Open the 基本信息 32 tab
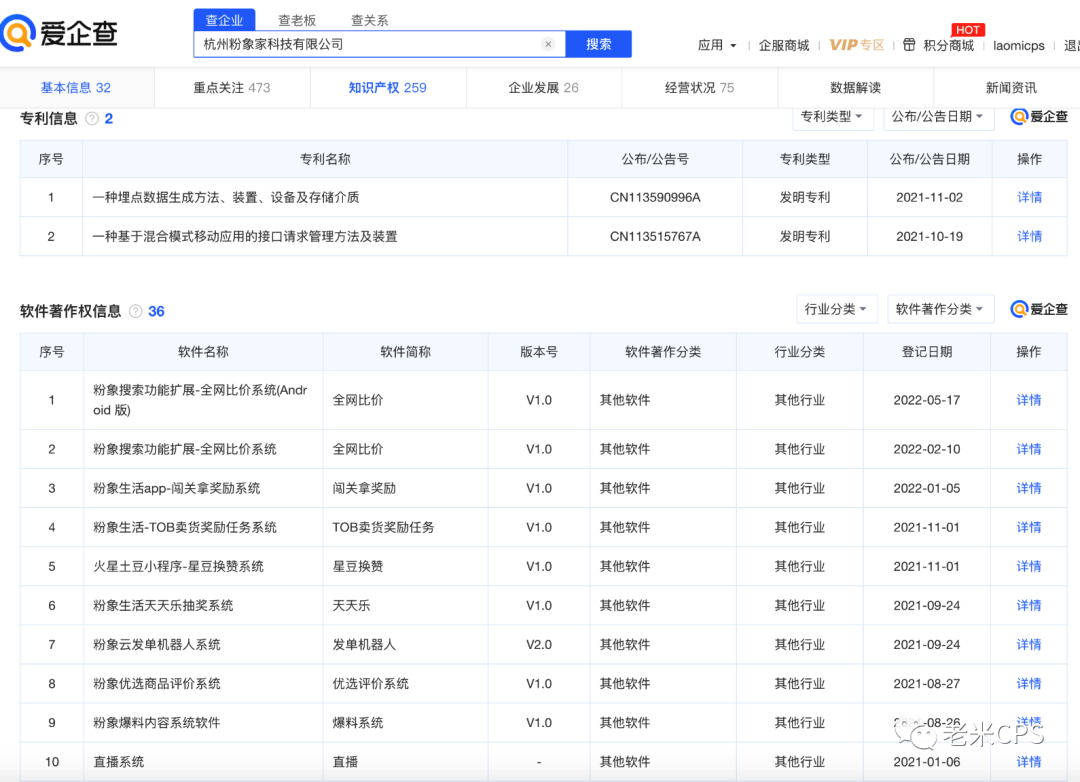The image size is (1080, 782). [x=76, y=88]
